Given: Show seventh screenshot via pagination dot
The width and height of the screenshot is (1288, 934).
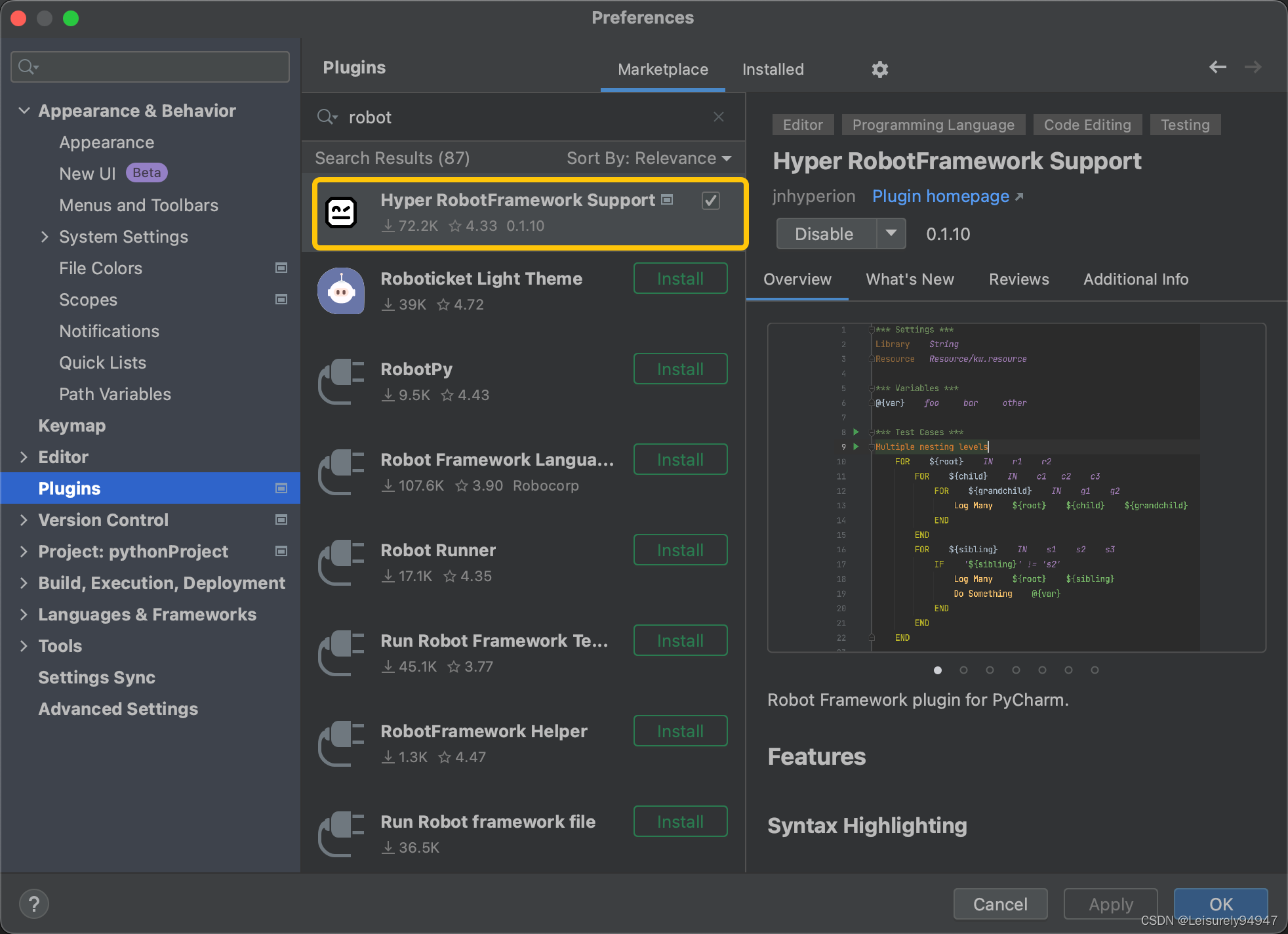Looking at the screenshot, I should coord(1095,670).
